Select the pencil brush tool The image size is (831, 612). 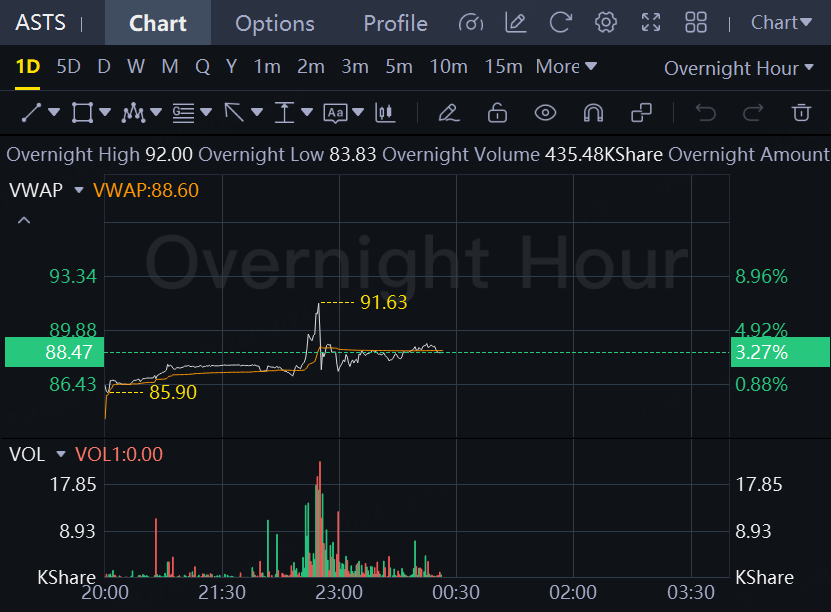click(x=449, y=112)
